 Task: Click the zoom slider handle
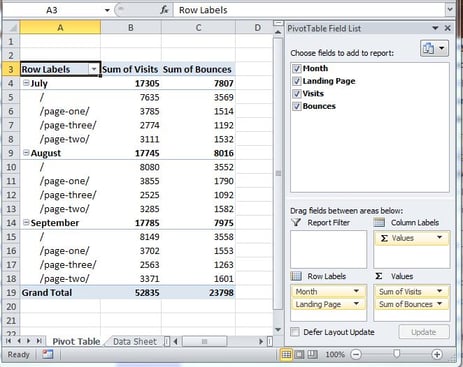pos(396,354)
